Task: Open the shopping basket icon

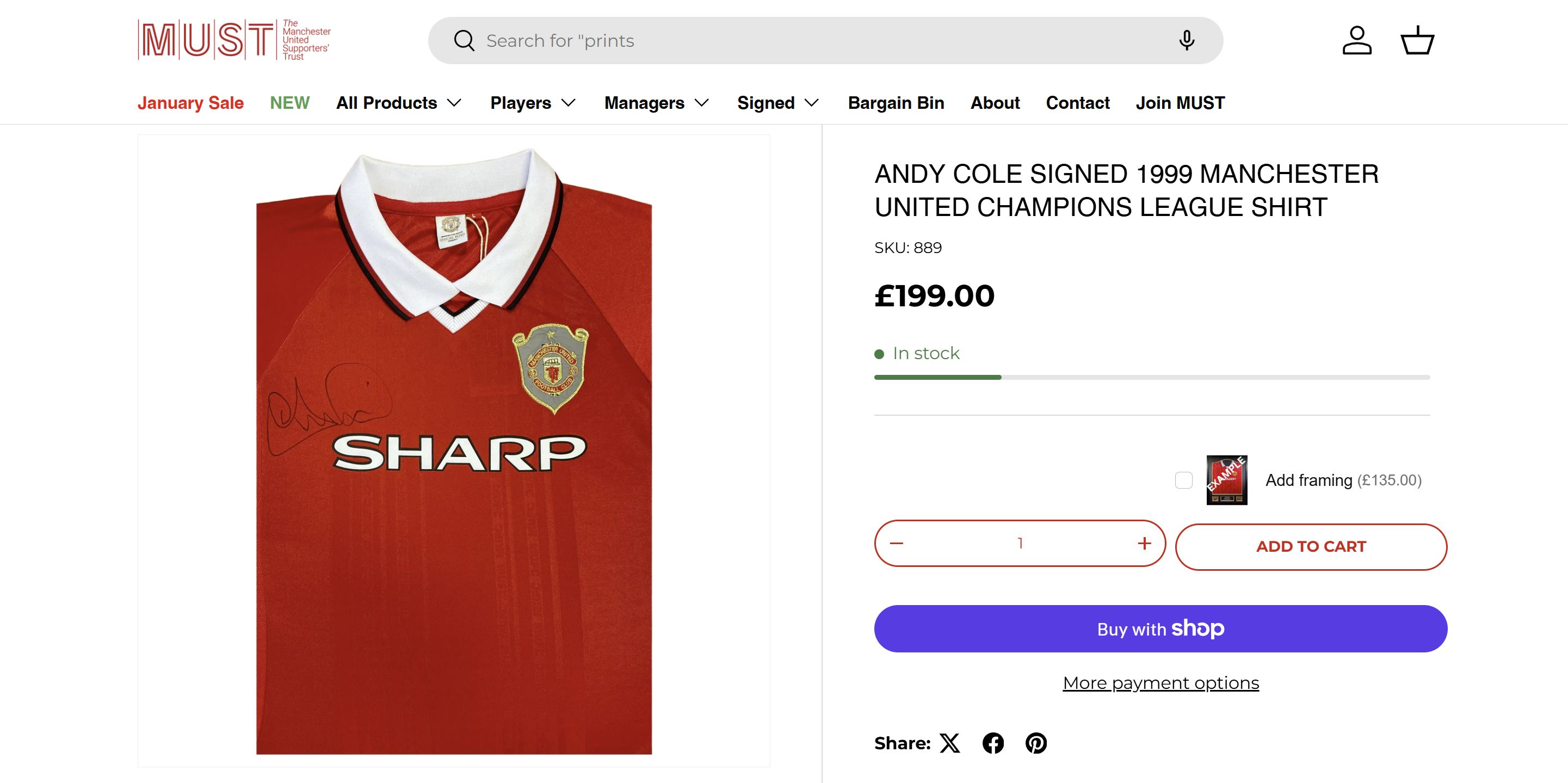Action: point(1417,41)
